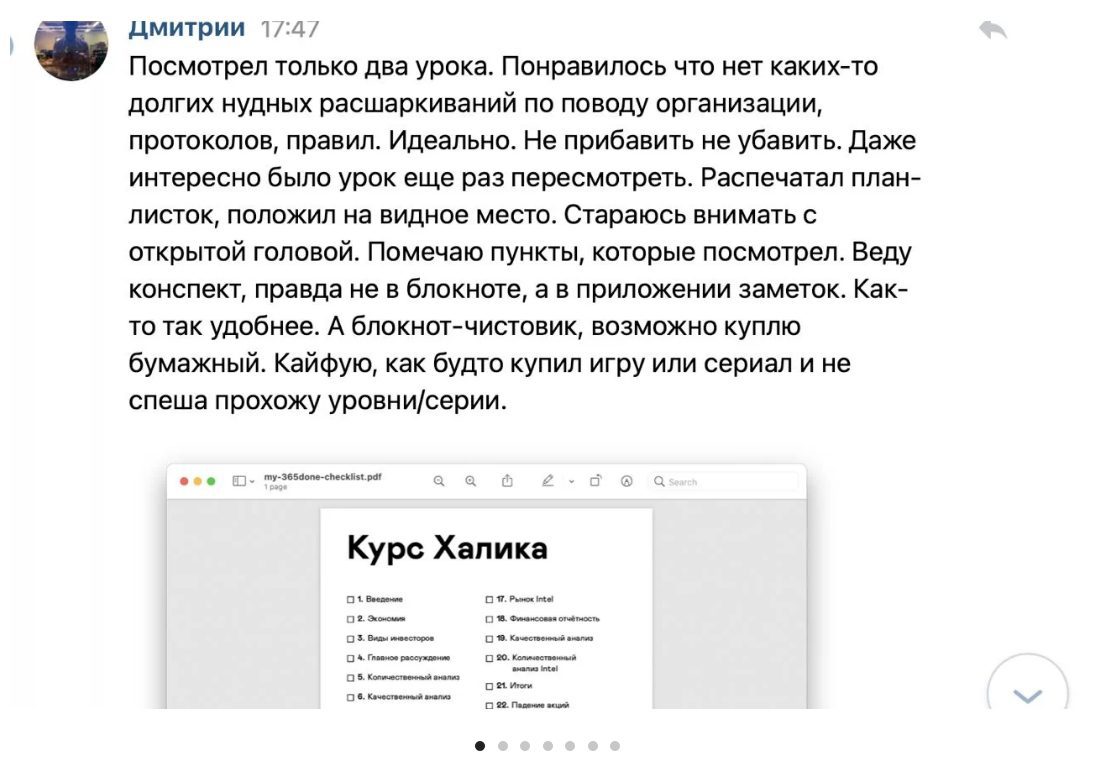The image size is (1108, 758).
Task: Check the box for 6. Качественный анализ
Action: click(x=350, y=697)
